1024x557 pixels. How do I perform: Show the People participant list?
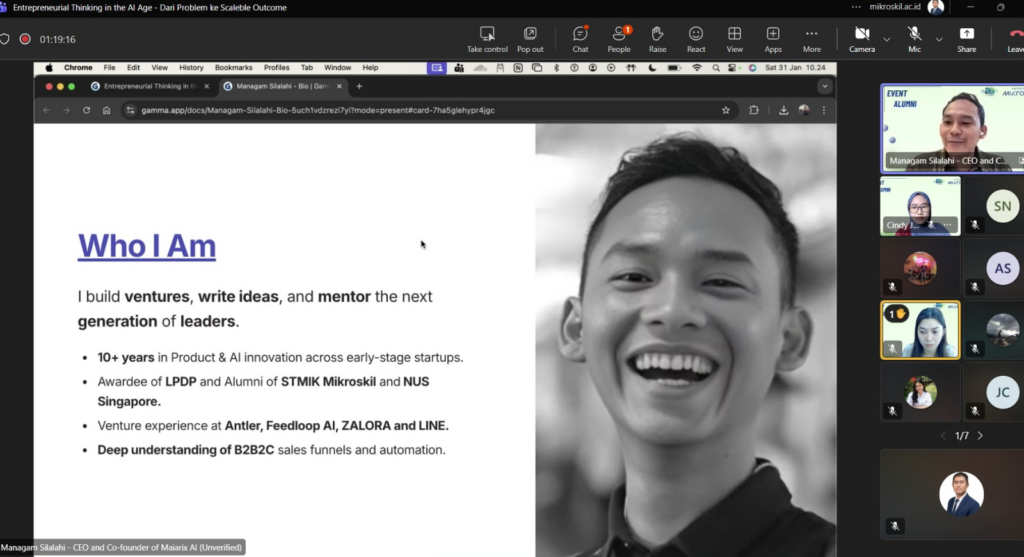click(619, 39)
